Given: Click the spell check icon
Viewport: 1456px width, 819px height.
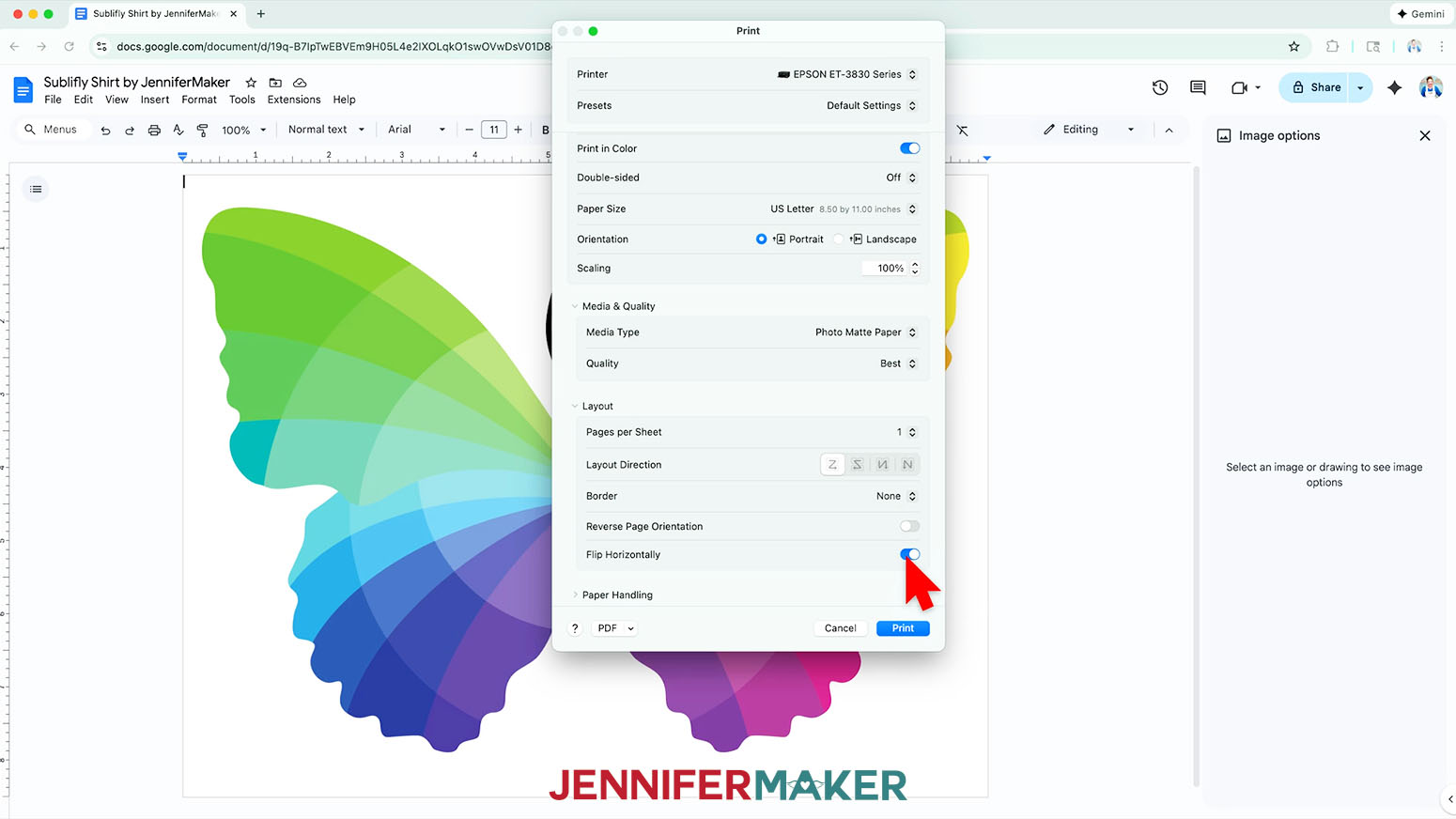Looking at the screenshot, I should pyautogui.click(x=178, y=130).
